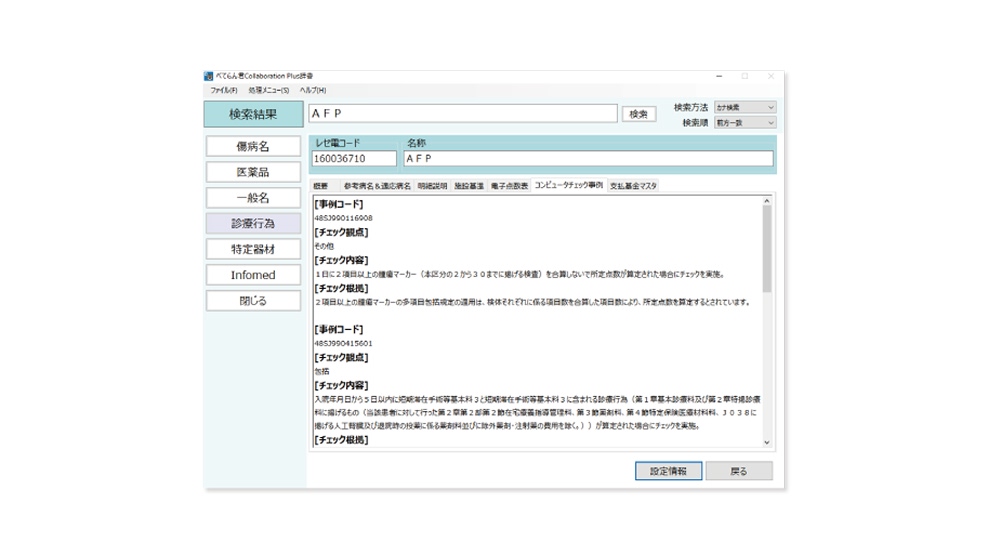Click the app icon in the title bar
Screen dimensions: 988x556
point(208,77)
